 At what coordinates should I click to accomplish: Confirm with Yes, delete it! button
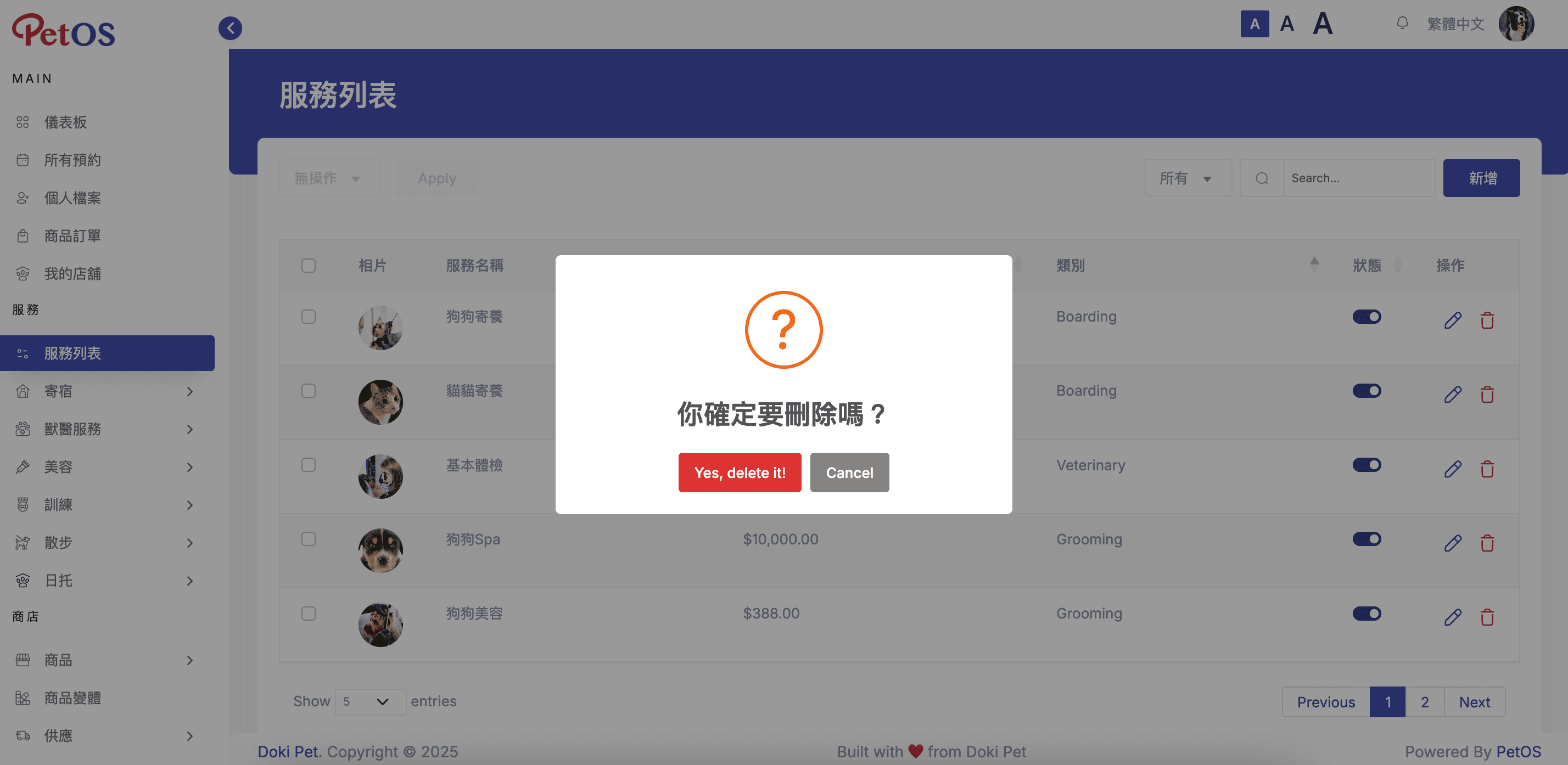click(739, 473)
